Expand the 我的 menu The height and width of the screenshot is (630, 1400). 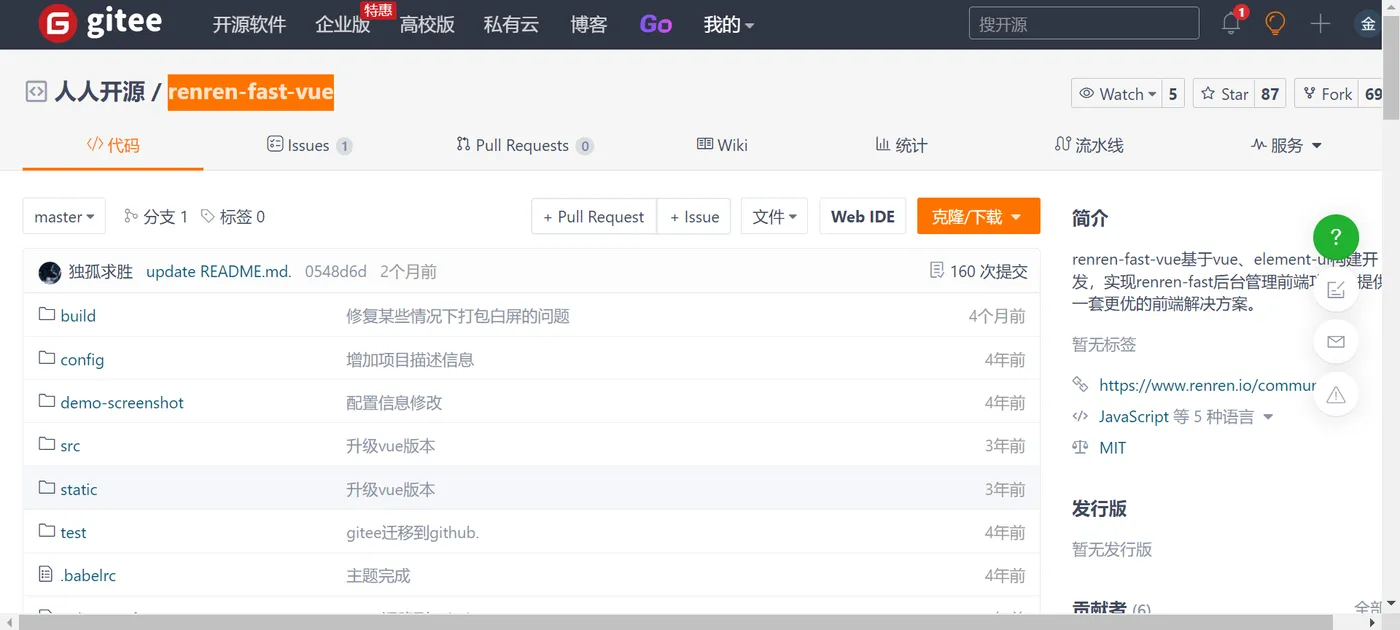[x=729, y=25]
